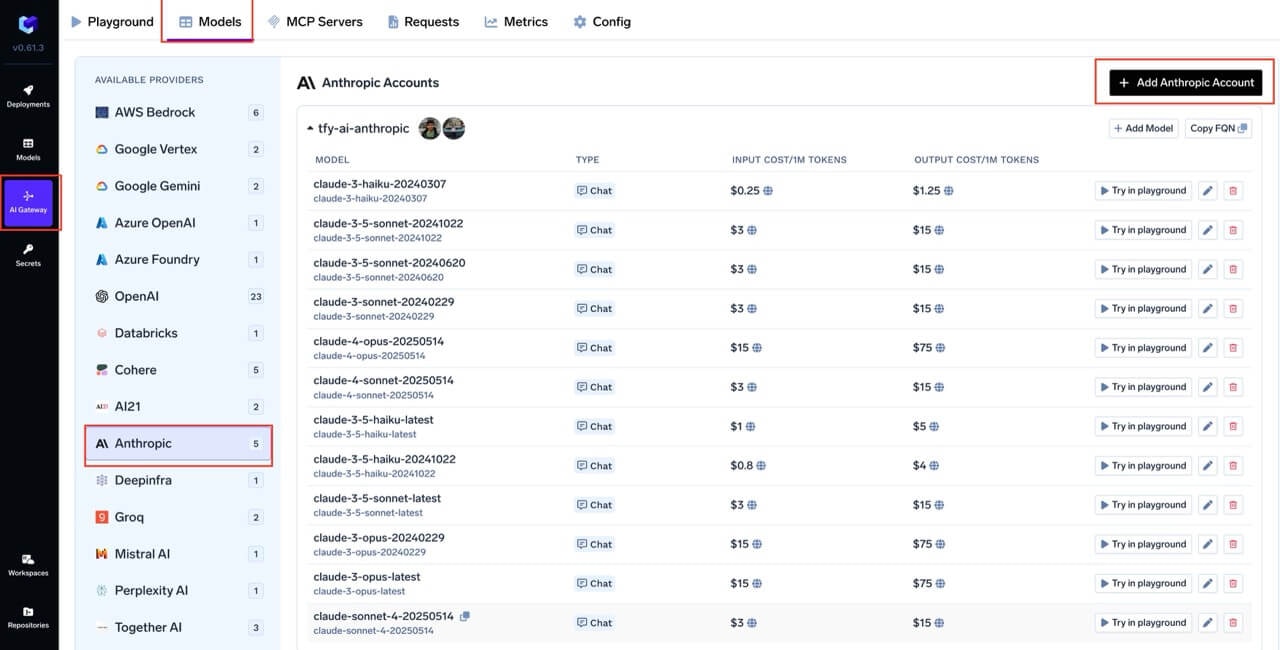Delete the claude-3-opus-20240229 model

pos(1233,544)
